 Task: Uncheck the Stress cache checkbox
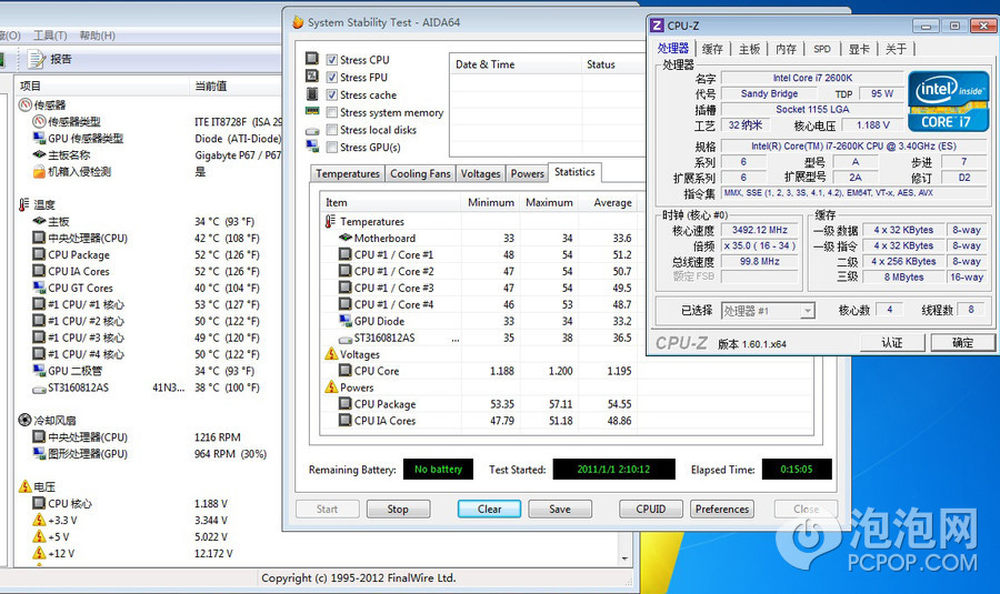click(x=332, y=94)
